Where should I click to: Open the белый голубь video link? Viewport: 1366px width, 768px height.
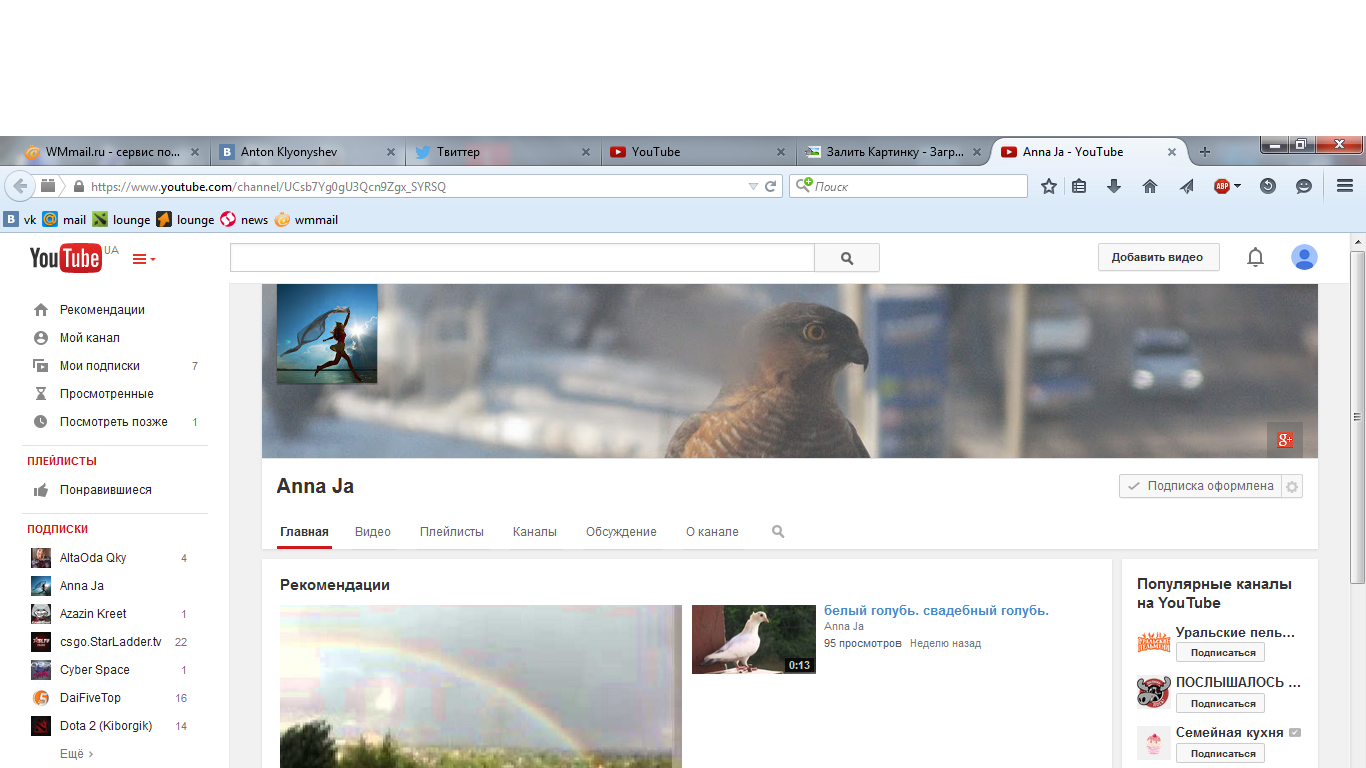pos(936,610)
